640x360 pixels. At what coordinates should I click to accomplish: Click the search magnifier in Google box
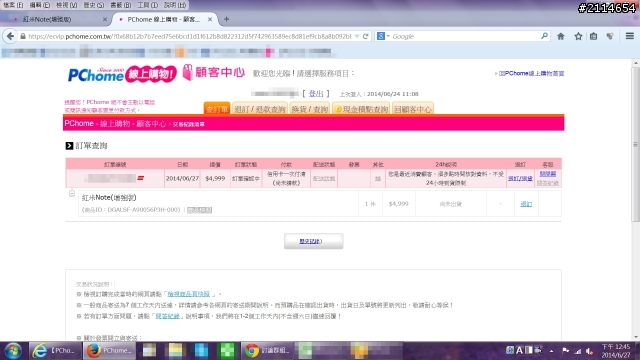tap(544, 36)
